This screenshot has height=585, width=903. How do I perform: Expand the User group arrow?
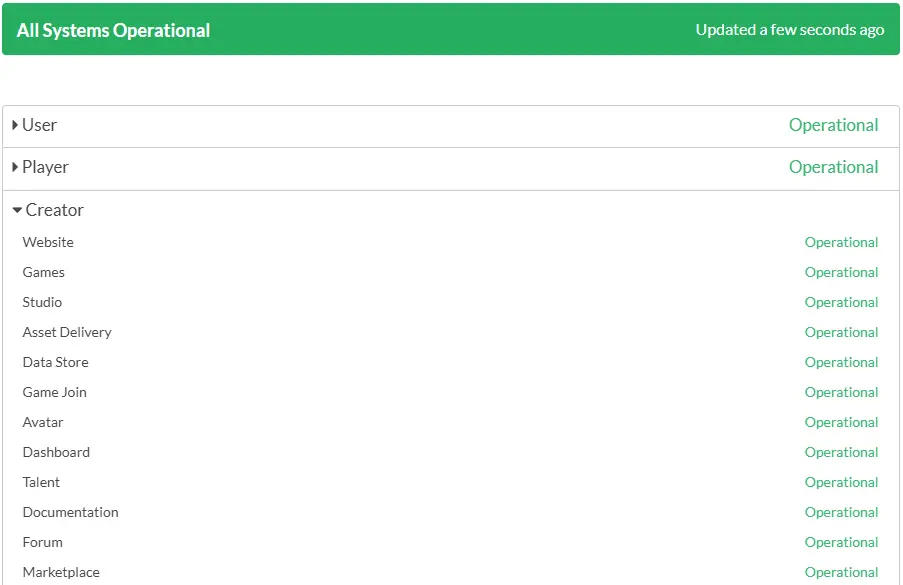[x=15, y=124]
